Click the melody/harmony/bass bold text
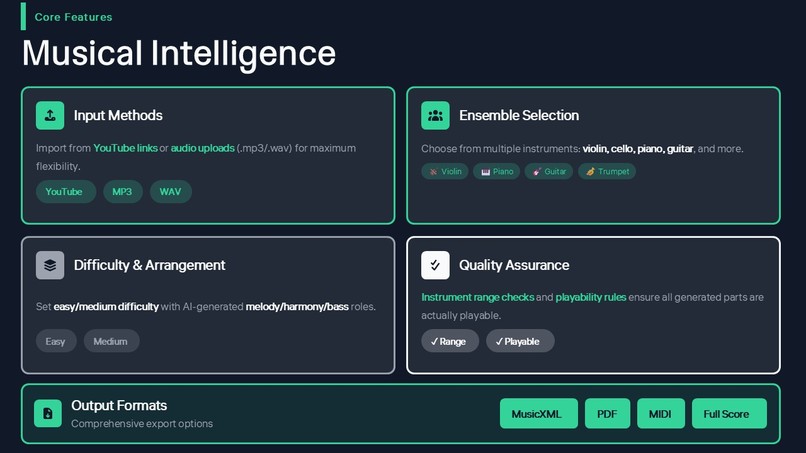Image resolution: width=806 pixels, height=453 pixels. [297, 306]
